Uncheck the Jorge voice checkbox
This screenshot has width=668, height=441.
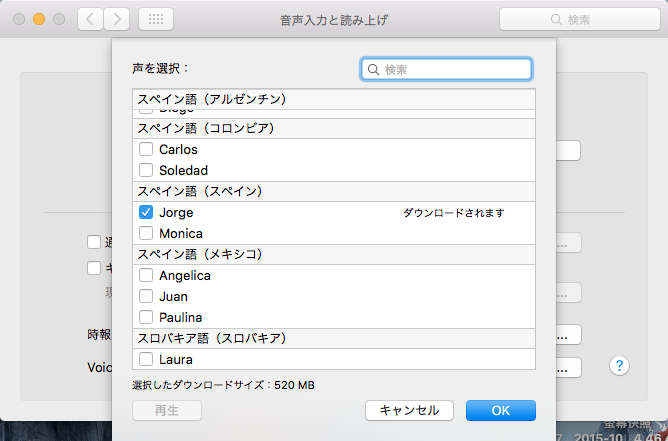[146, 212]
